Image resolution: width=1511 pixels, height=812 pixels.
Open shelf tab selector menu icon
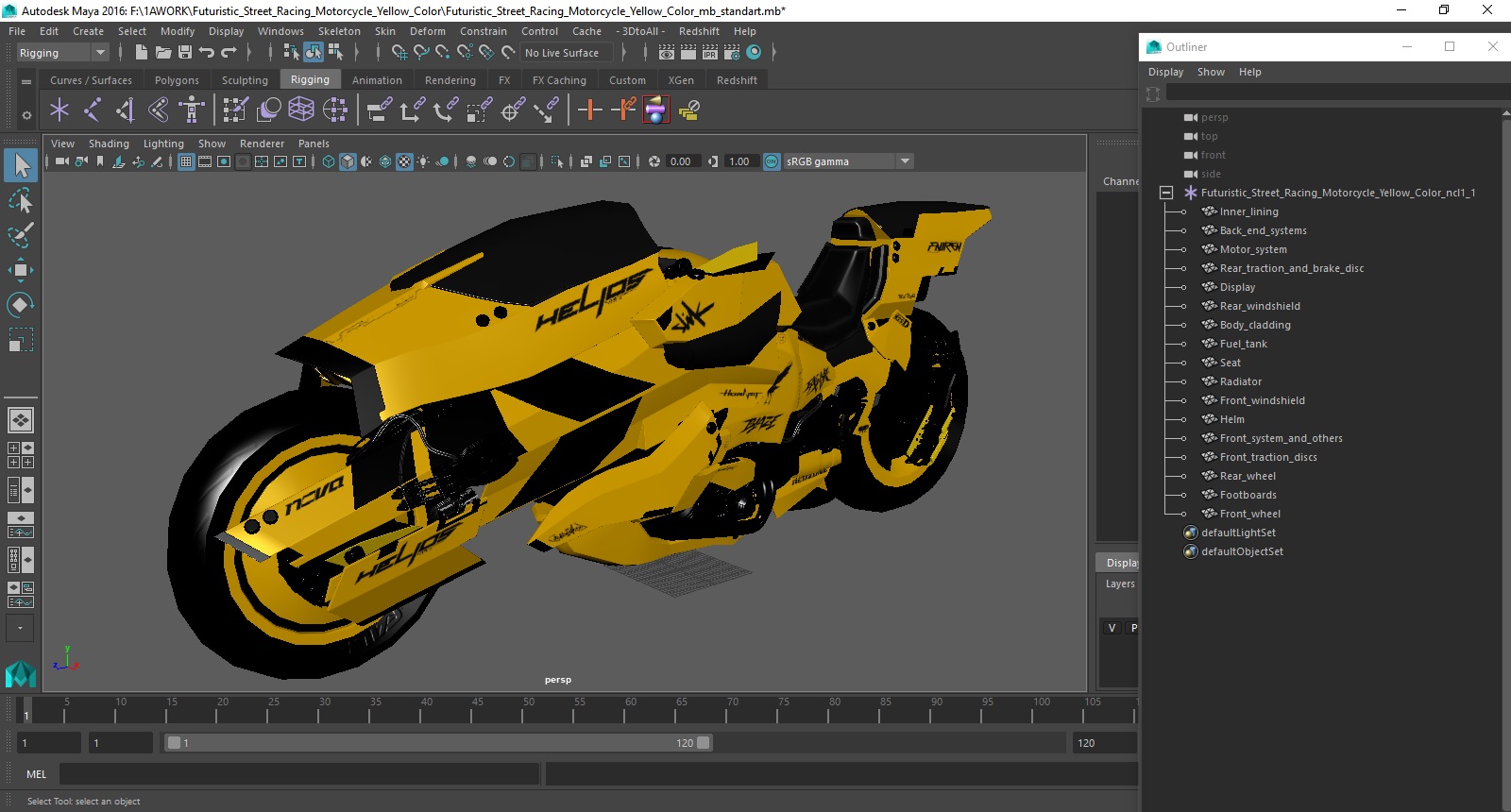(x=26, y=82)
